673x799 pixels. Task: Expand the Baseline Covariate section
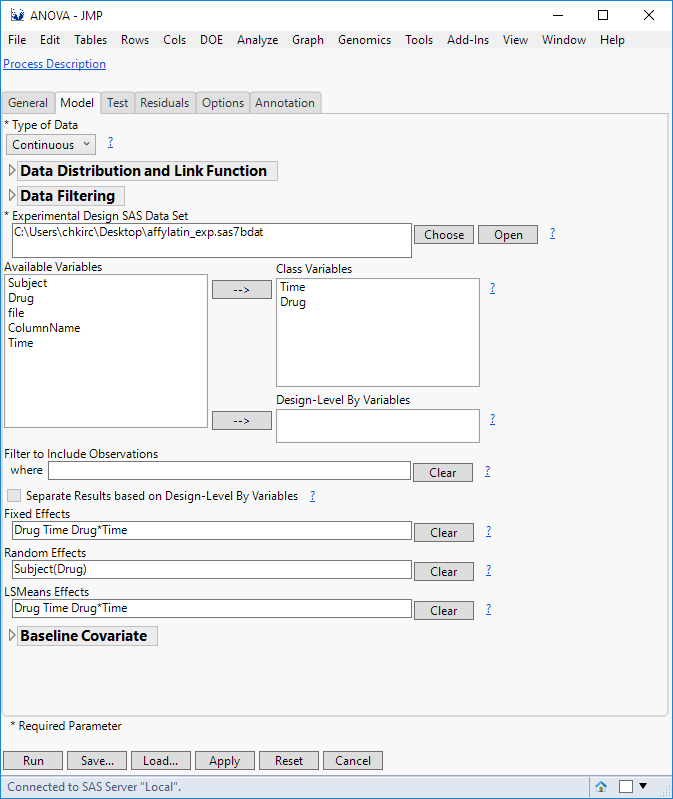(x=12, y=636)
